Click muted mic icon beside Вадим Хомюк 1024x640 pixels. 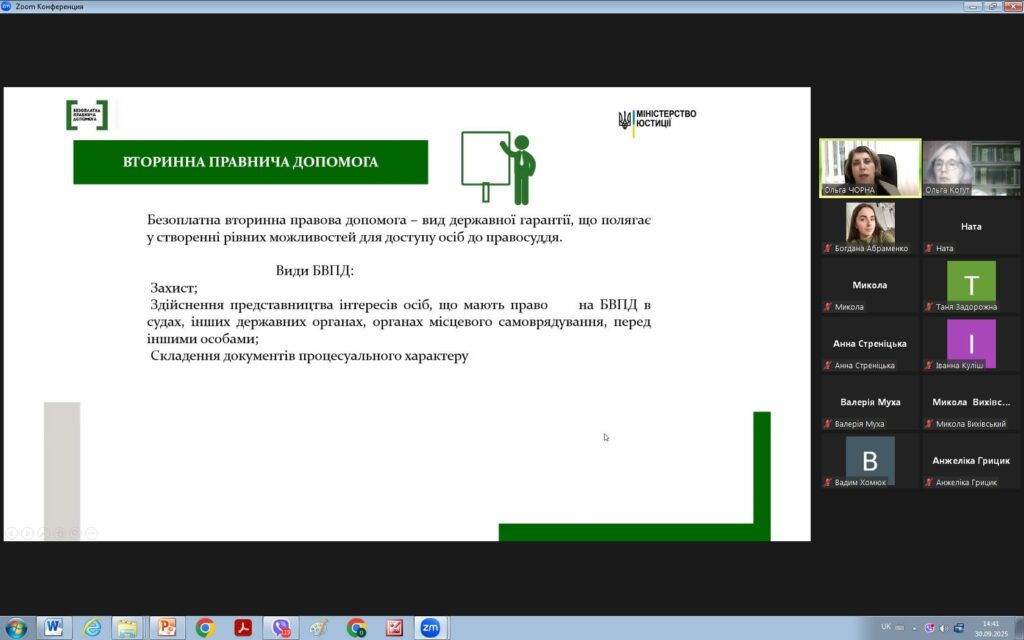827,482
